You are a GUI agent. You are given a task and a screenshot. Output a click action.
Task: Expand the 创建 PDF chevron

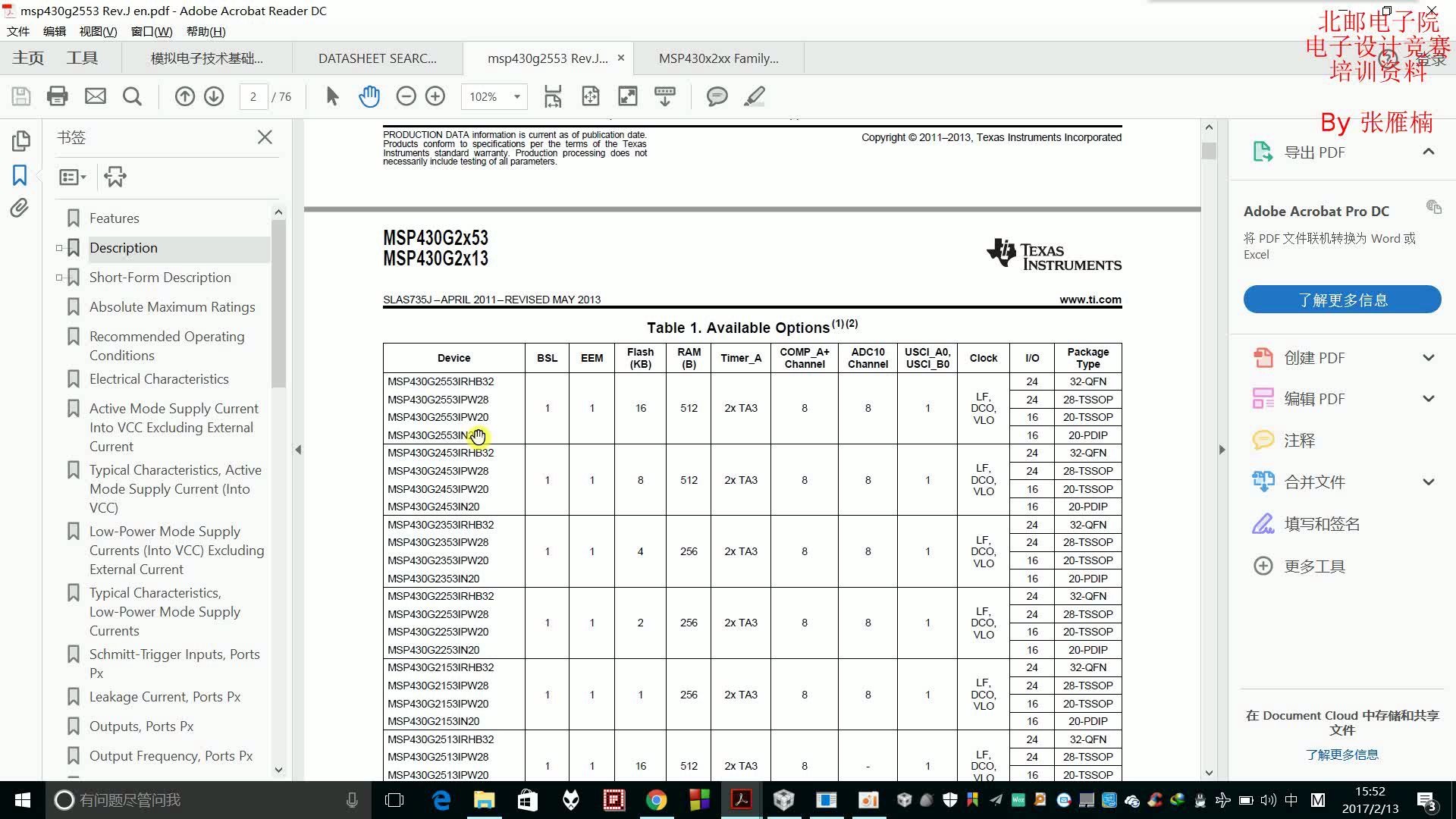1429,358
